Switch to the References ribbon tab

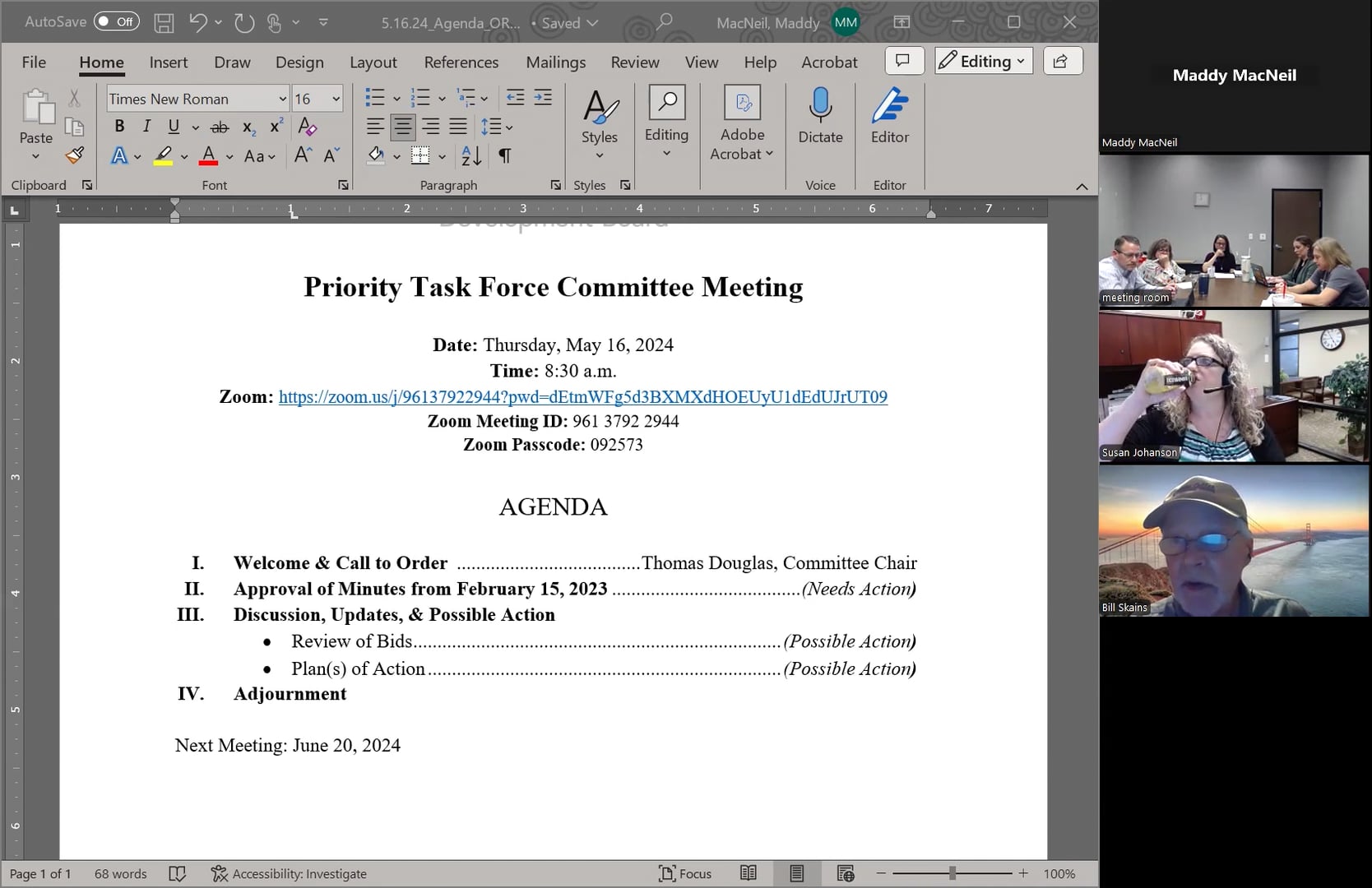[x=461, y=62]
